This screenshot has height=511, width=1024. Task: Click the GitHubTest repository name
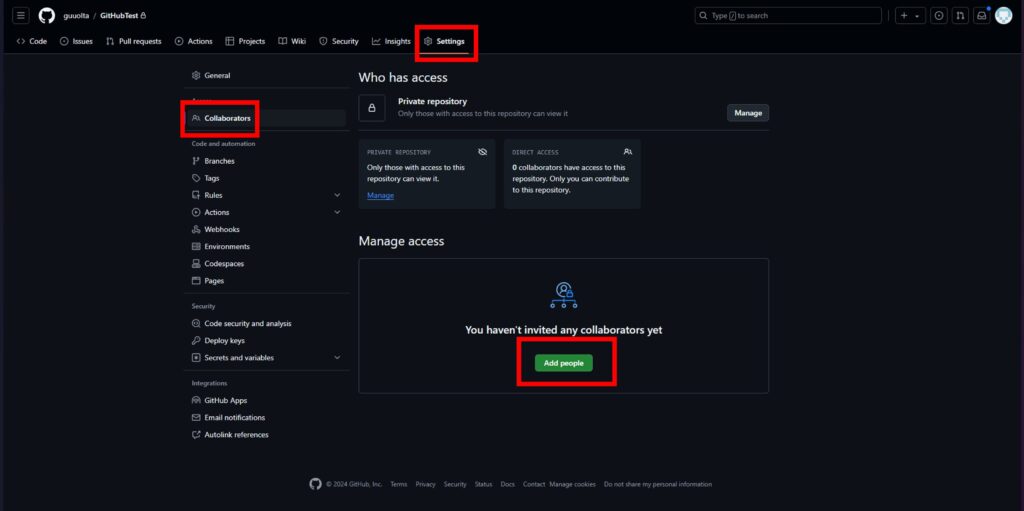(x=119, y=16)
